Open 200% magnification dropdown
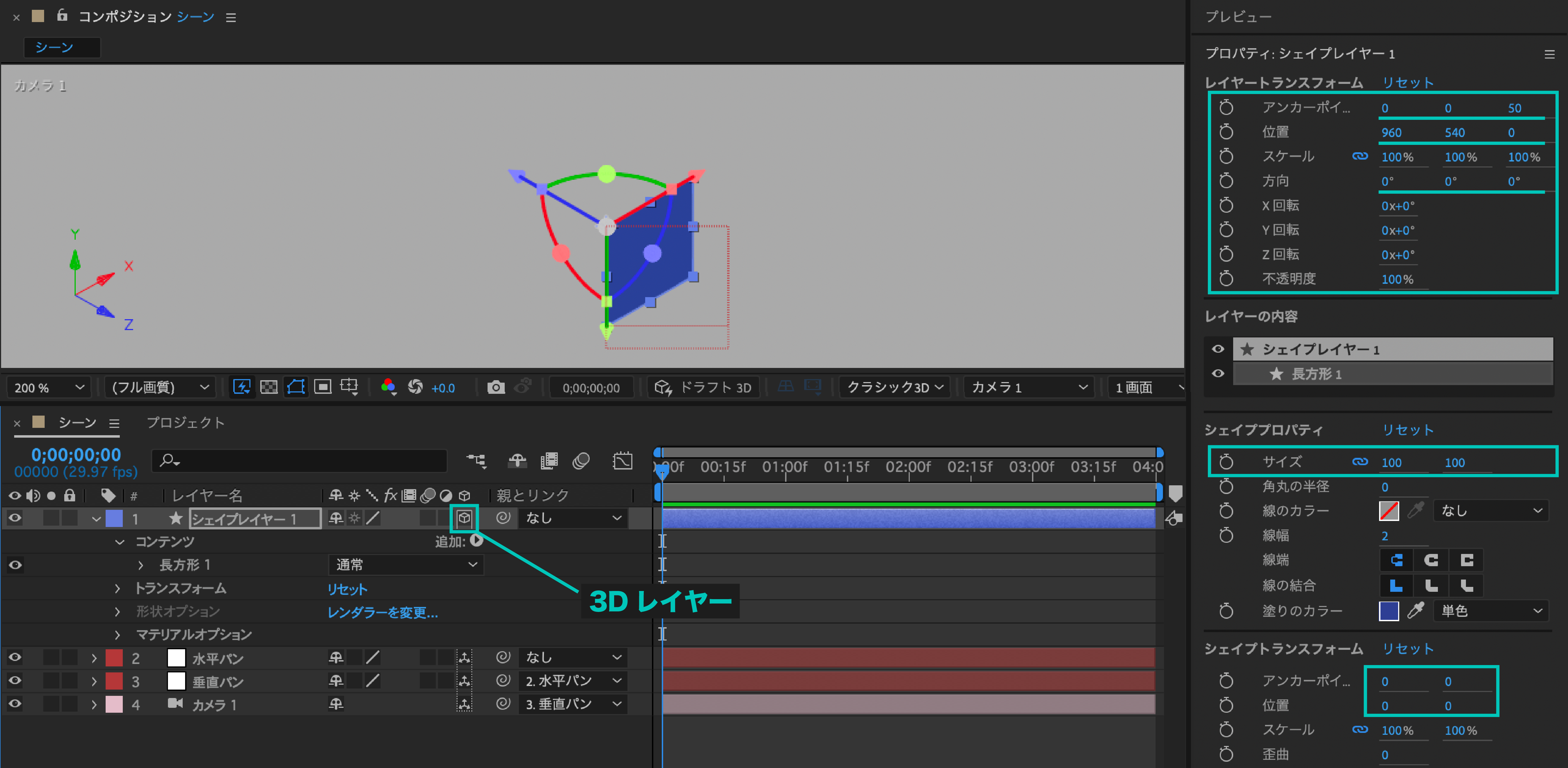Image resolution: width=1568 pixels, height=768 pixels. pos(49,387)
